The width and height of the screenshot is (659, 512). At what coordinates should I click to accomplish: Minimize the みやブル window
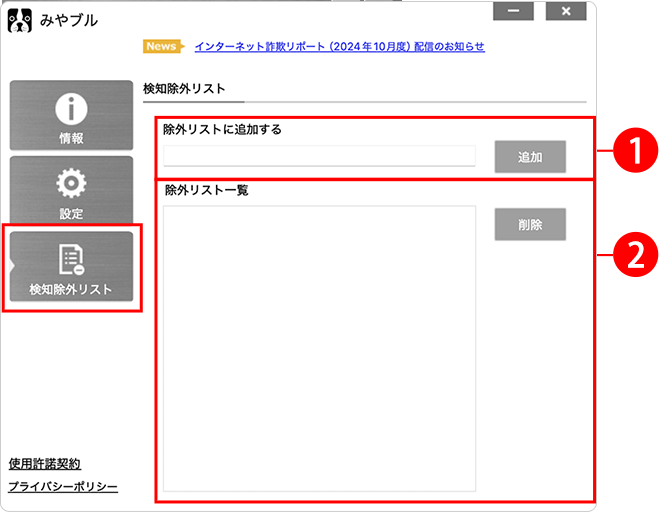[x=514, y=12]
